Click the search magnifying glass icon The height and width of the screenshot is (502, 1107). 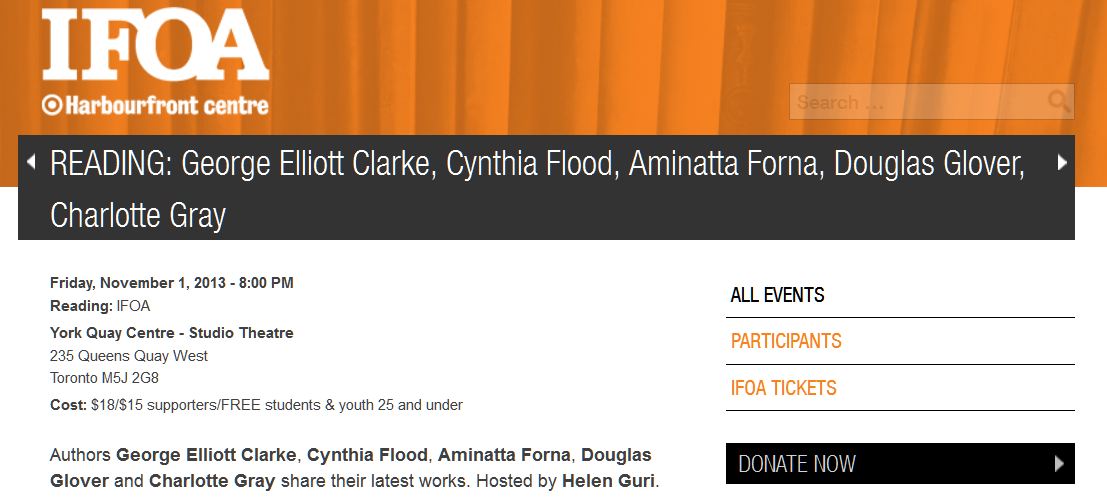click(1058, 101)
